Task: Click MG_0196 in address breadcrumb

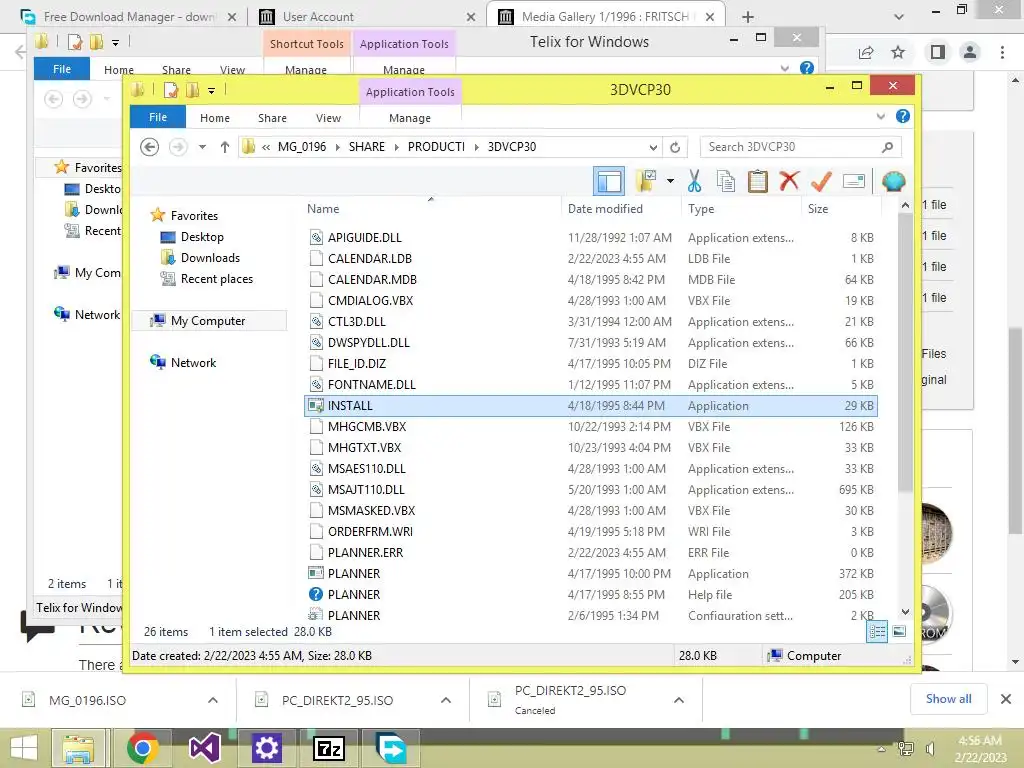Action: pyautogui.click(x=302, y=147)
